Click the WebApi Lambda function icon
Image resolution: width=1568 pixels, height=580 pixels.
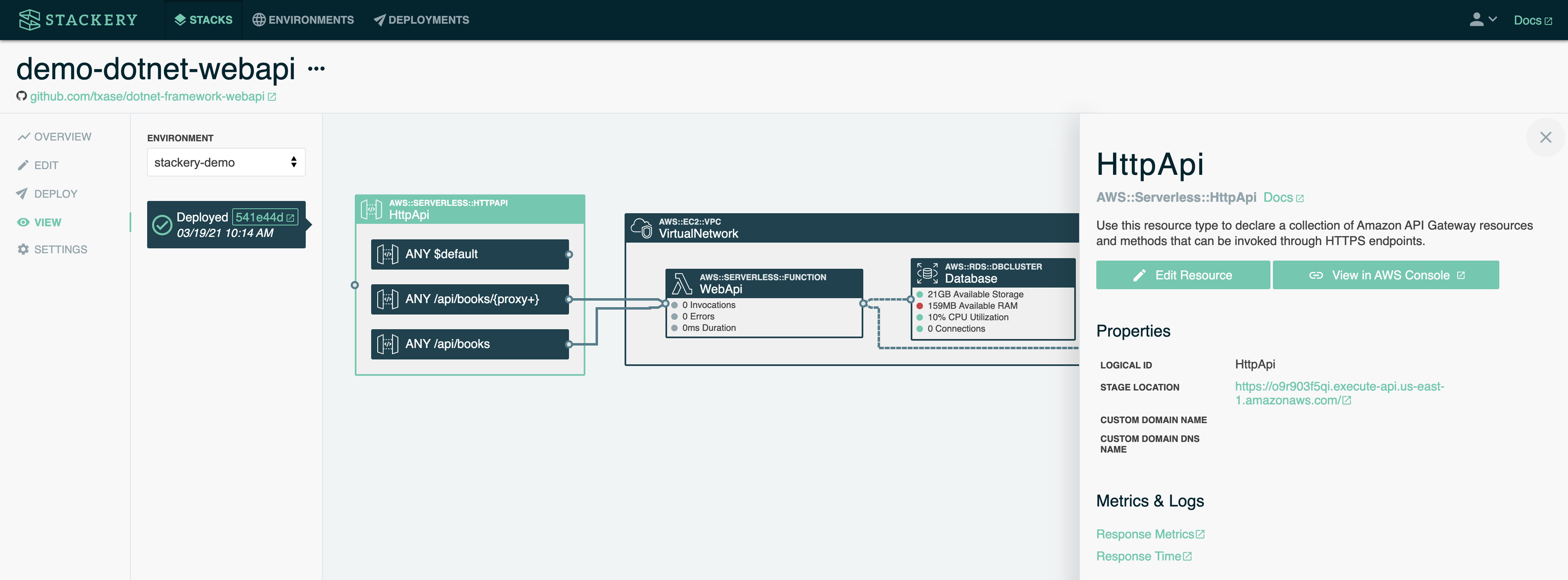click(x=682, y=283)
